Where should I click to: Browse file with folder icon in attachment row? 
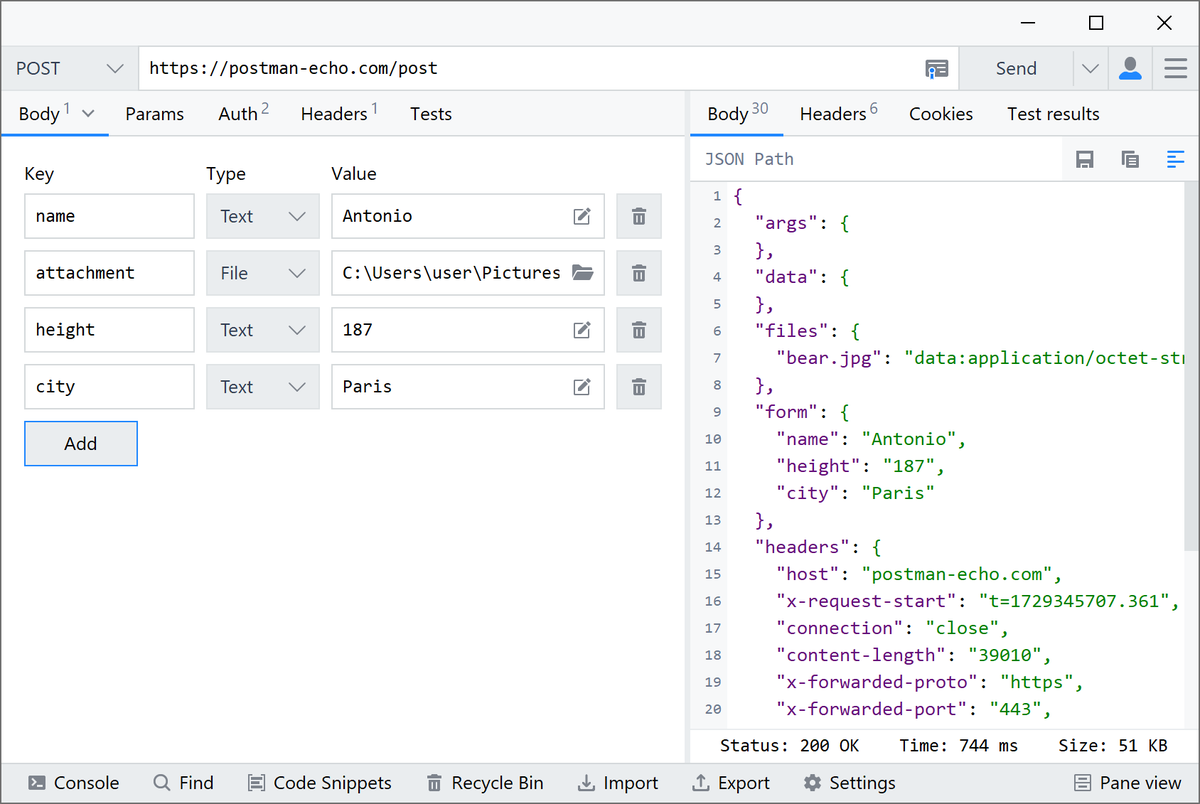pos(582,273)
